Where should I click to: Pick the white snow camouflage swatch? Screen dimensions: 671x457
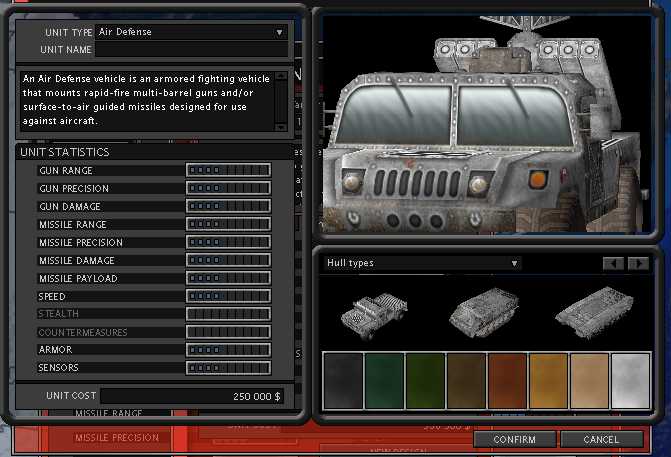[x=630, y=381]
